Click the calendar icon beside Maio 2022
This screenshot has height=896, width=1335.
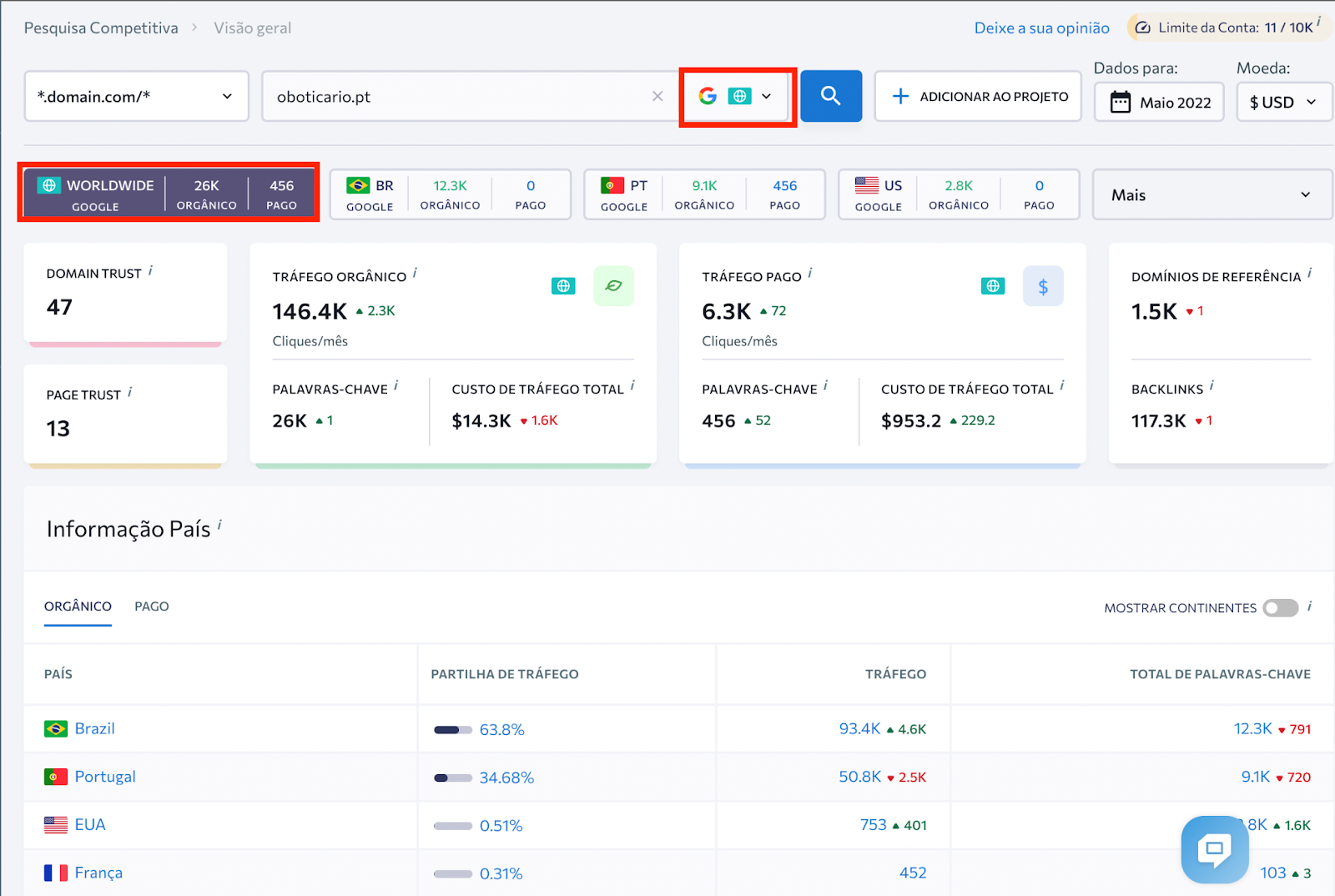(x=1121, y=103)
